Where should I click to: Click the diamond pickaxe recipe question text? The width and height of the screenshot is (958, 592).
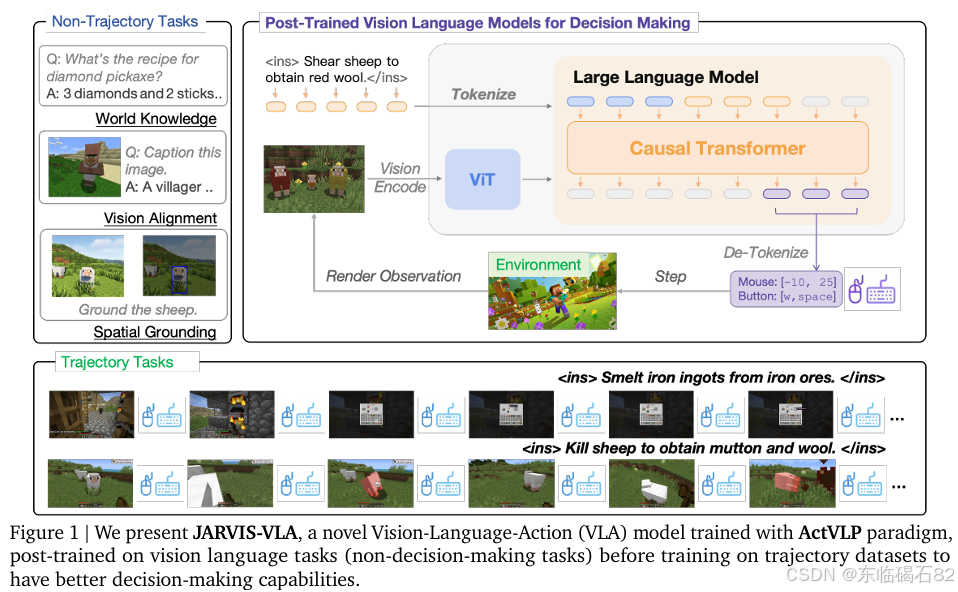coord(122,68)
